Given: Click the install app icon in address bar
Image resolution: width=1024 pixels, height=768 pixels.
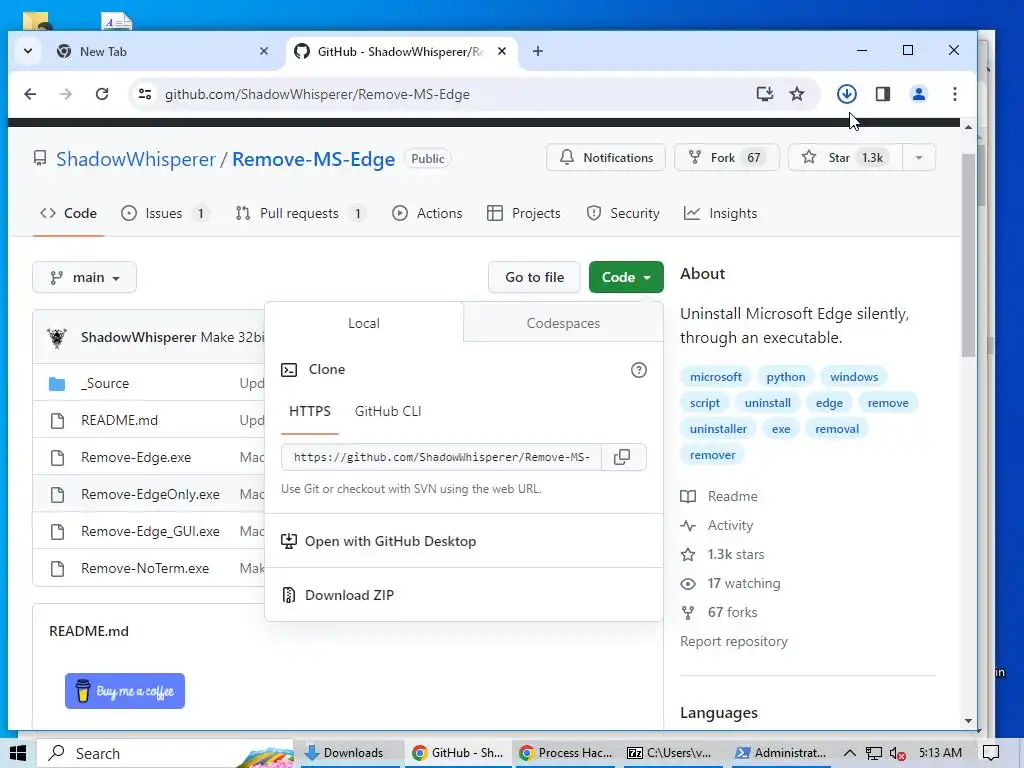Looking at the screenshot, I should [x=765, y=94].
